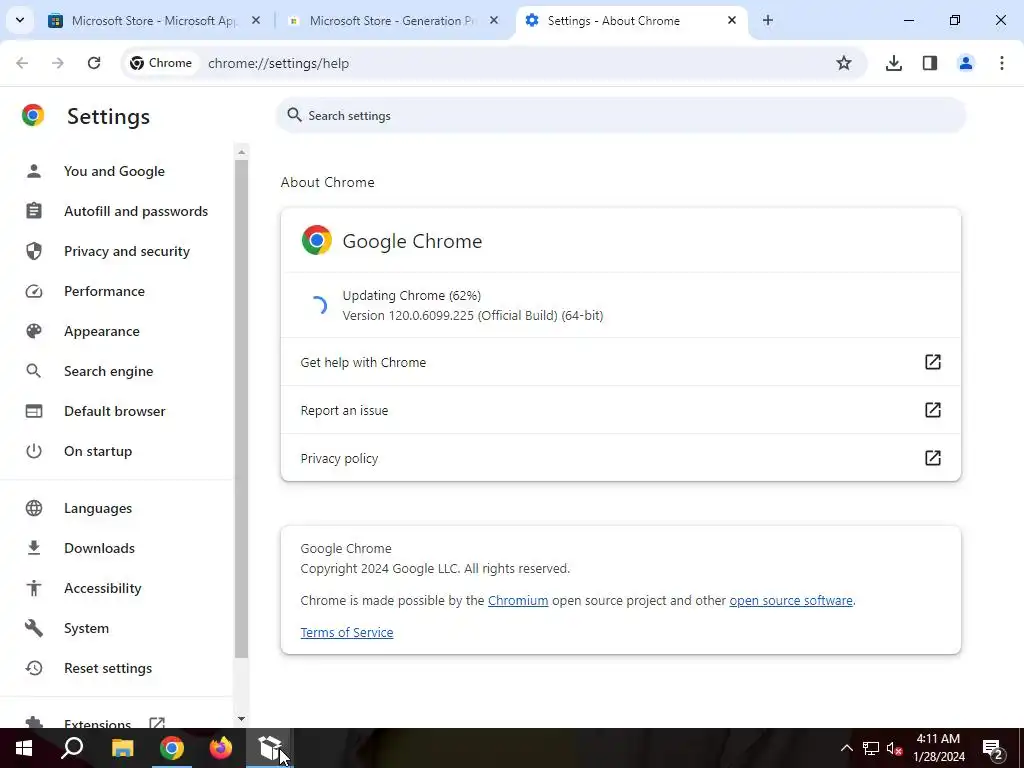
Task: Click the On startup power icon
Action: 33,451
